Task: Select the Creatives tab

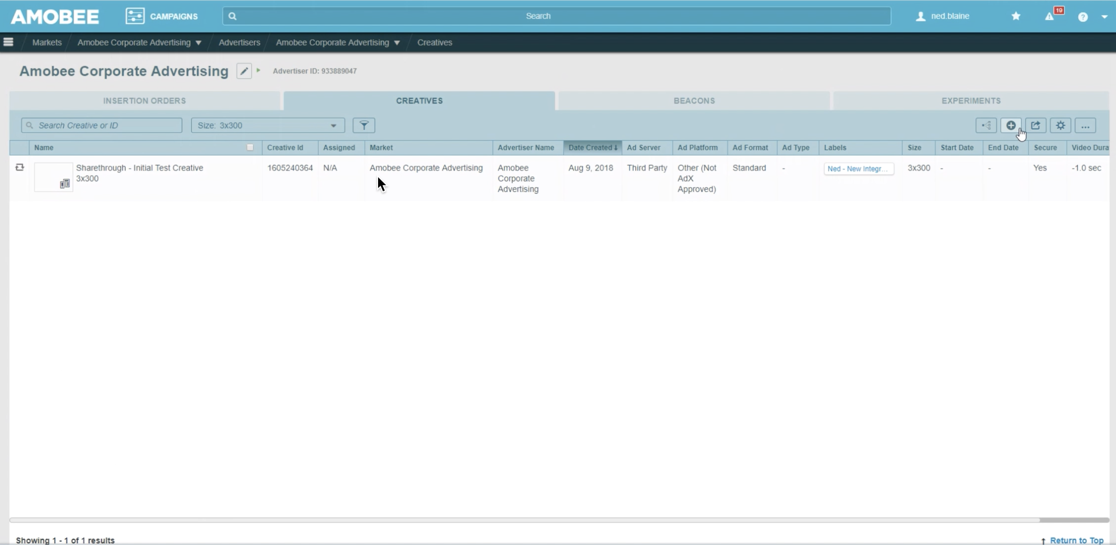Action: tap(419, 101)
